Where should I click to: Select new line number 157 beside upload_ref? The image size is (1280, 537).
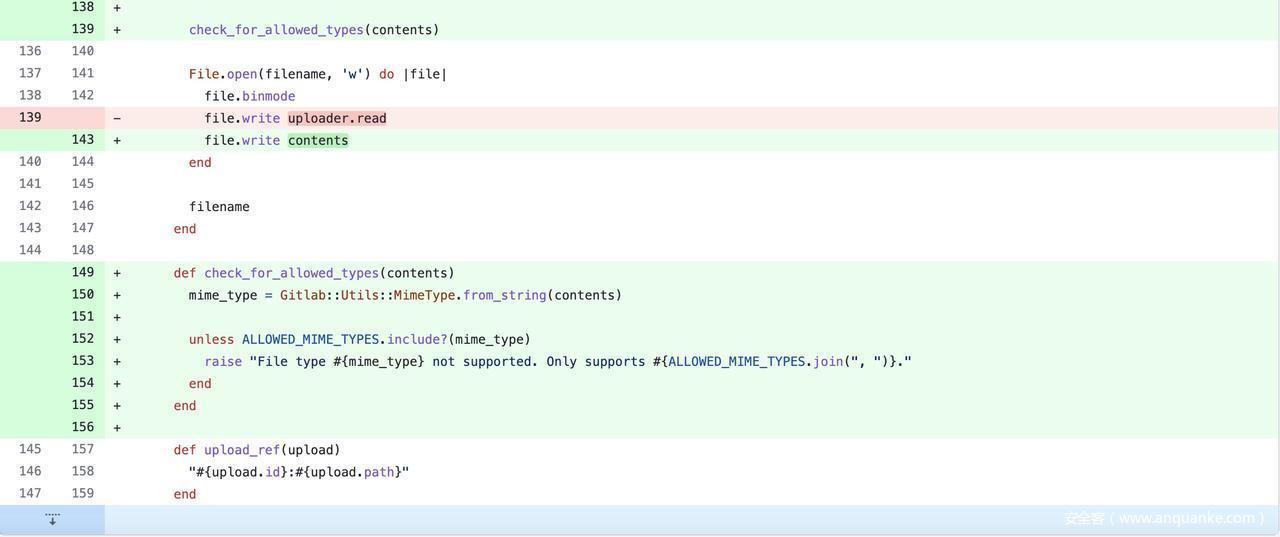pos(82,449)
